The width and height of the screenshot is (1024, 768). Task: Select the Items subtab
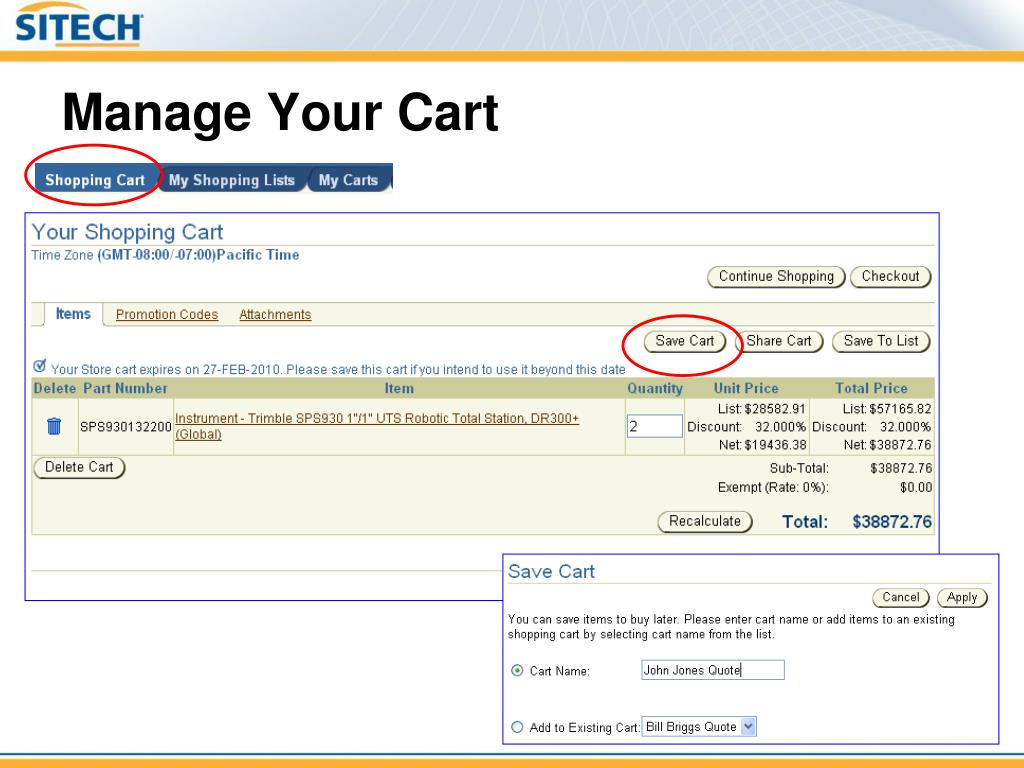coord(73,314)
